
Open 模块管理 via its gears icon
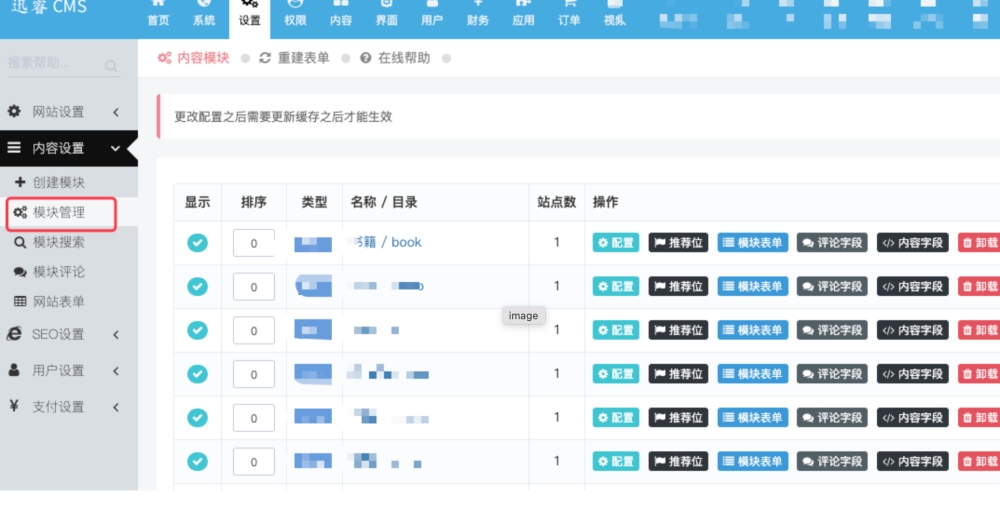20,212
